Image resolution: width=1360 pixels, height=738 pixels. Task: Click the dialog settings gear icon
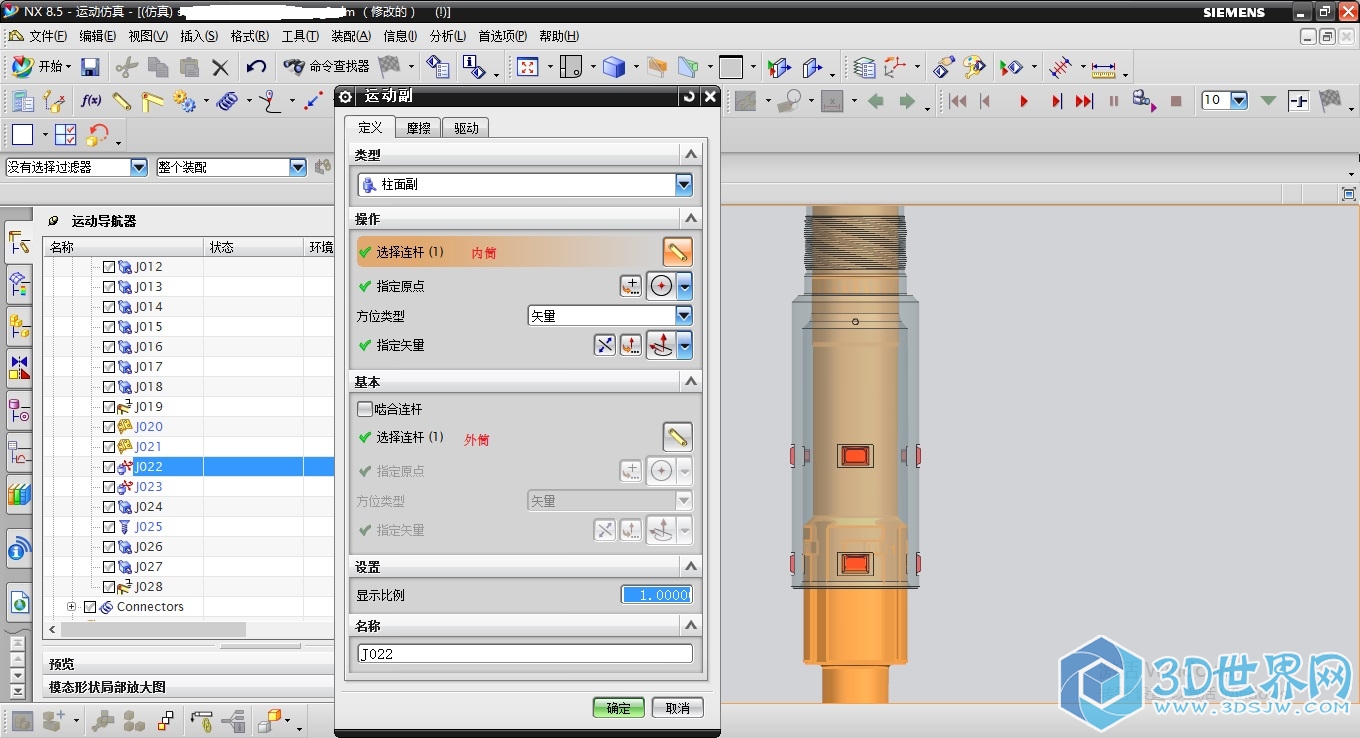[x=346, y=96]
